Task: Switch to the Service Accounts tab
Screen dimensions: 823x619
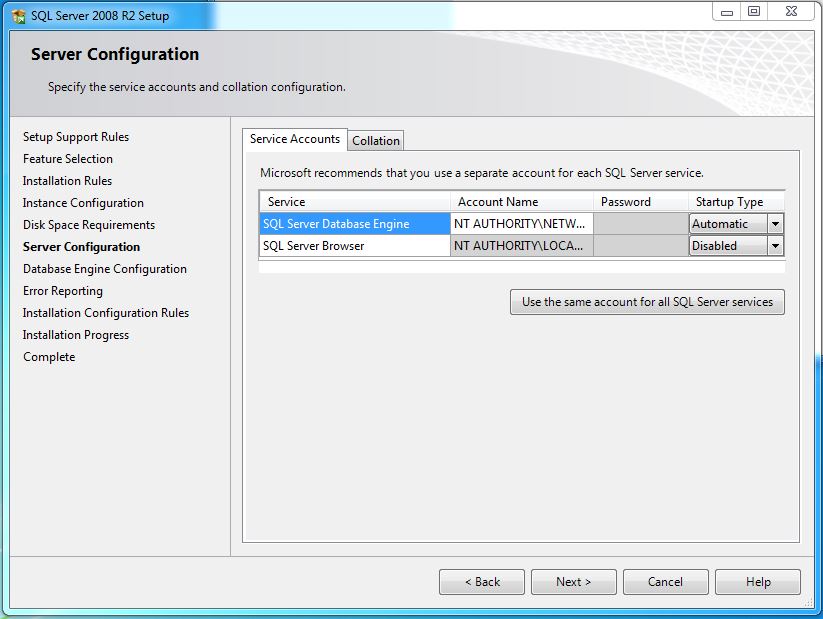Action: pos(294,139)
